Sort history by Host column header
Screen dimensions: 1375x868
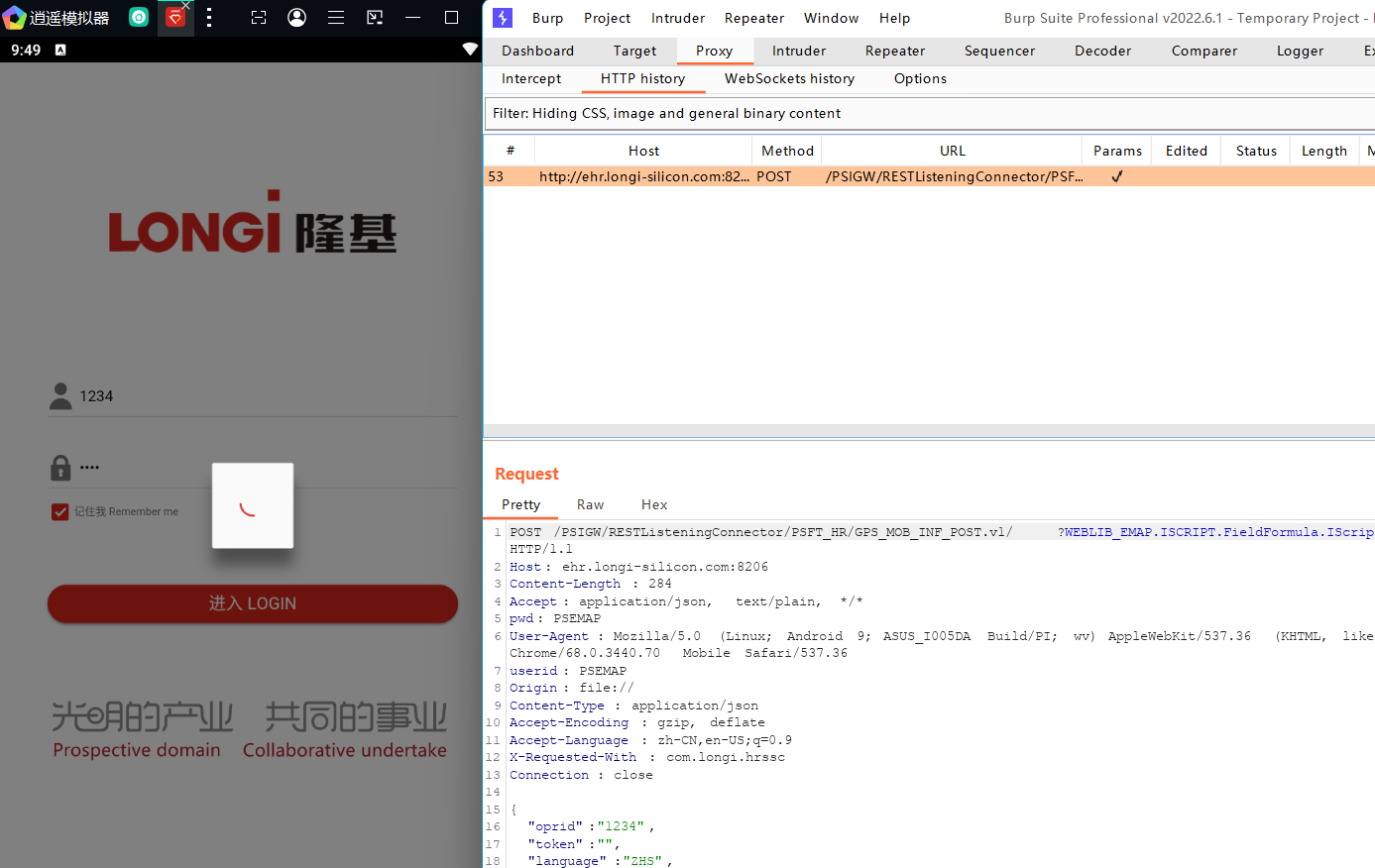point(643,151)
